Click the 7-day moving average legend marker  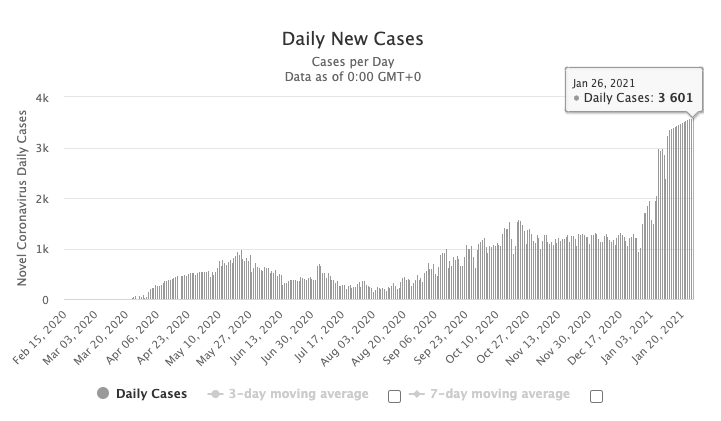(x=419, y=394)
